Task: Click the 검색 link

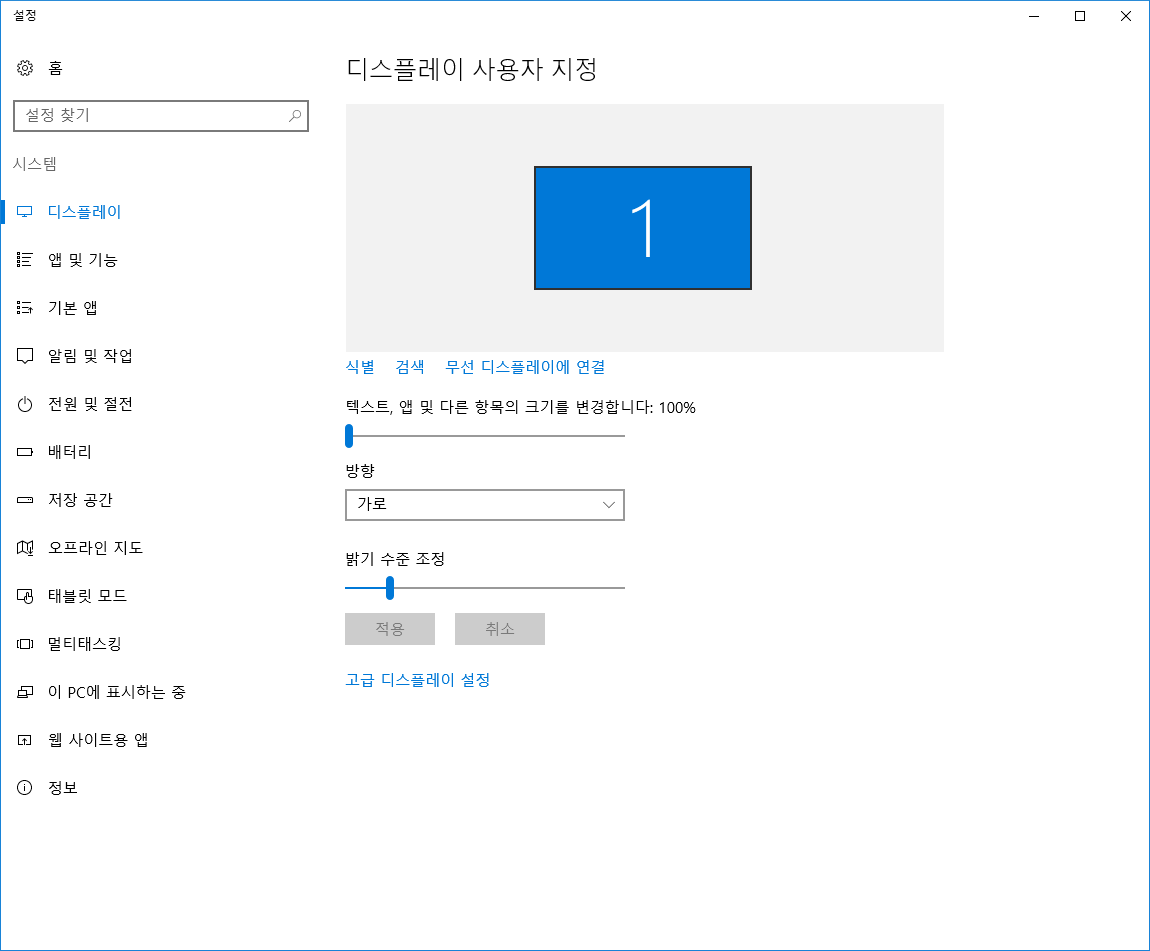Action: coord(410,367)
